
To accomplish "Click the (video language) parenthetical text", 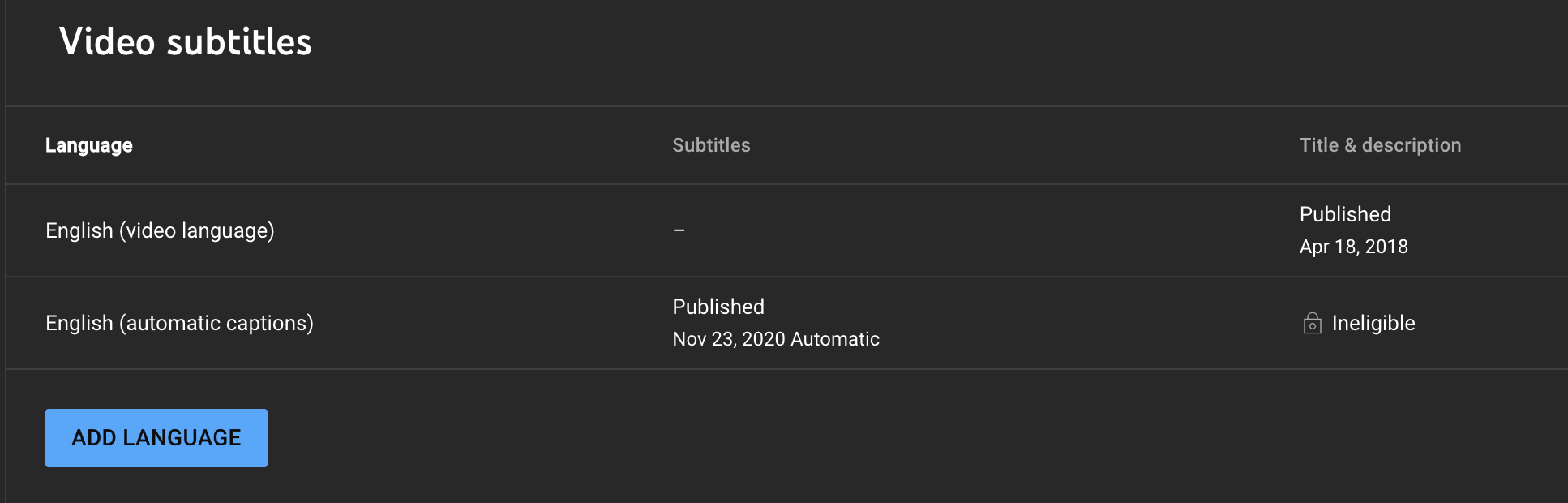I will [197, 230].
